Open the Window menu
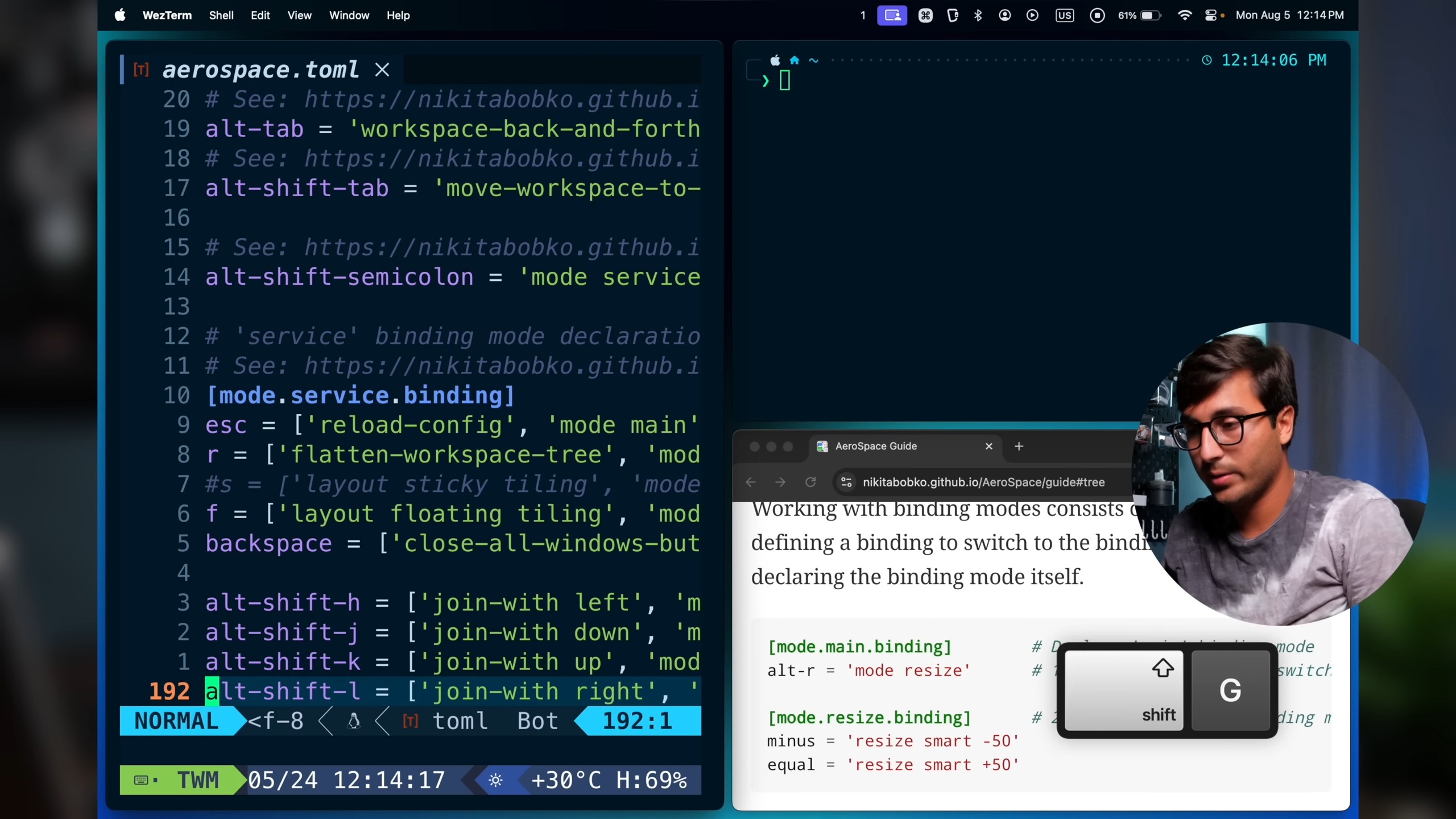Viewport: 1456px width, 819px height. (349, 15)
